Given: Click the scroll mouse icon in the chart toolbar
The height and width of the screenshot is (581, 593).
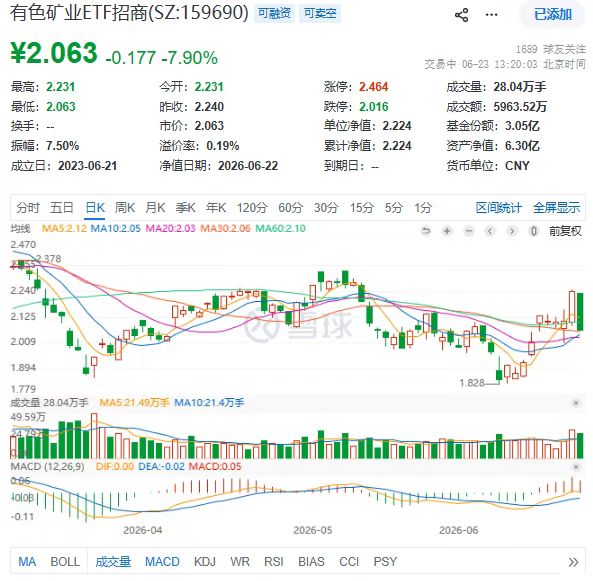Looking at the screenshot, I should [x=534, y=231].
